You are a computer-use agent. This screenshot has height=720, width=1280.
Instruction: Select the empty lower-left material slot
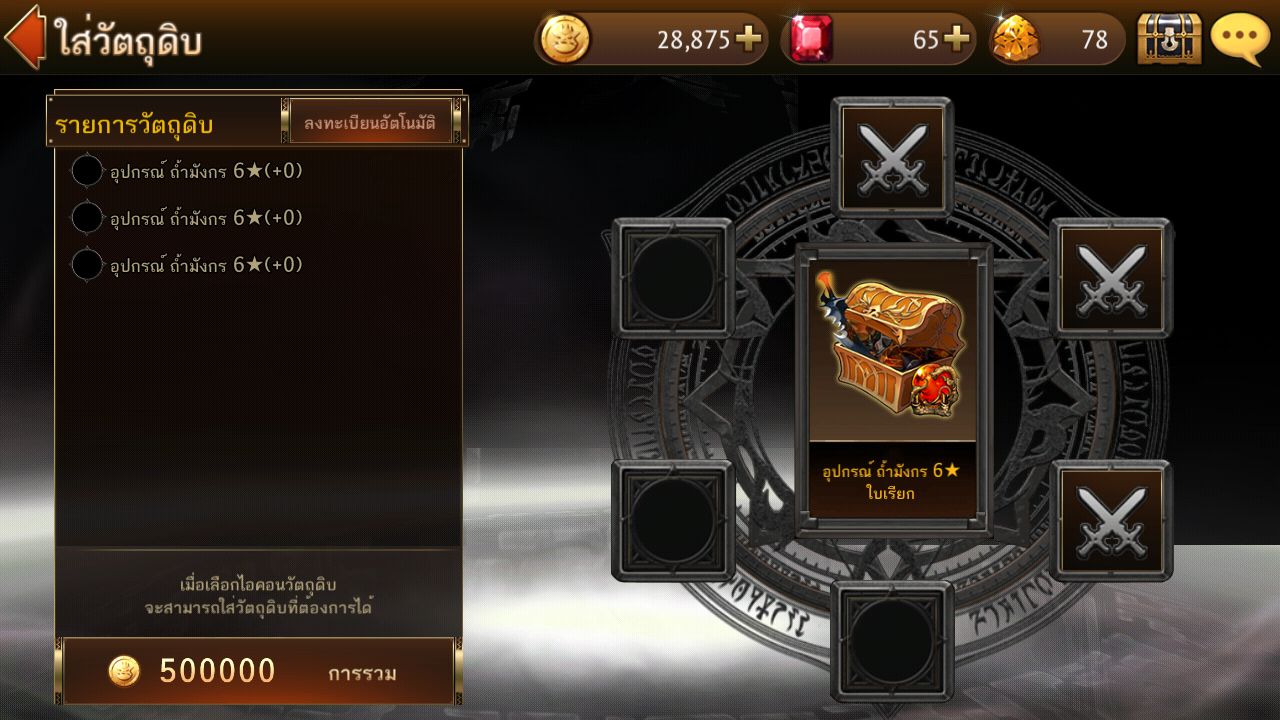(672, 520)
